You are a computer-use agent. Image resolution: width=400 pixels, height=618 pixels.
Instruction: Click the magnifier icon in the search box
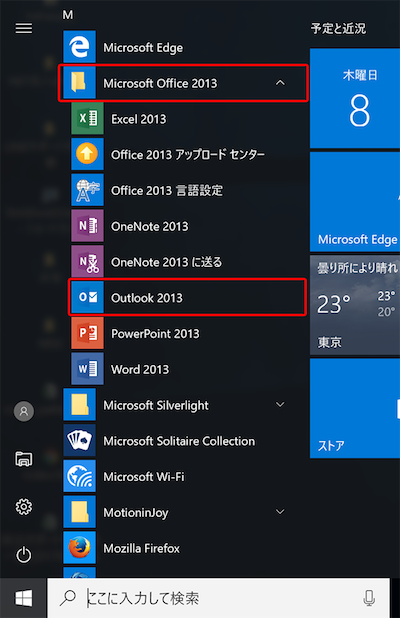tap(68, 598)
